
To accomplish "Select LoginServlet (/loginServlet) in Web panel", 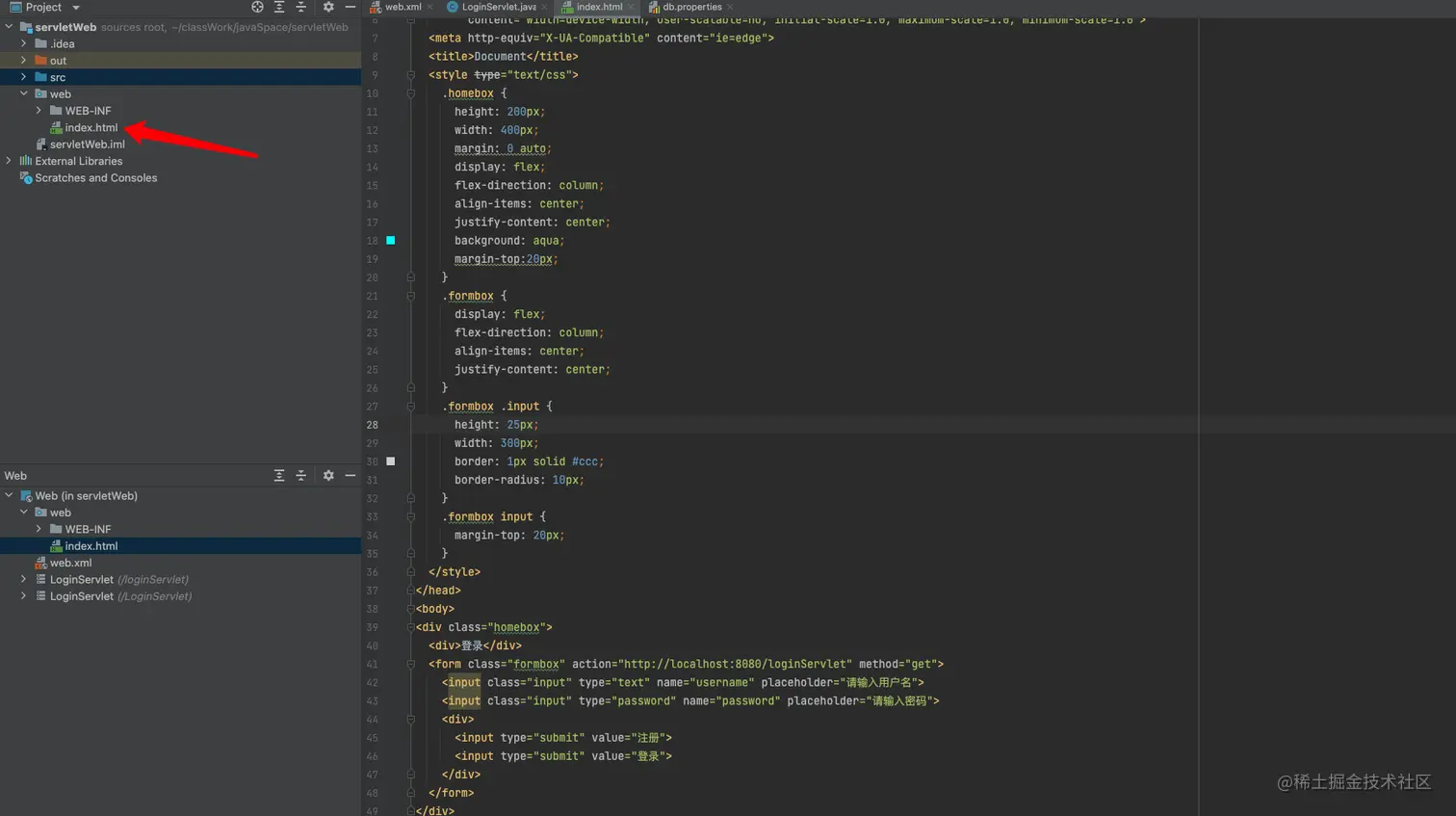I will [x=119, y=580].
